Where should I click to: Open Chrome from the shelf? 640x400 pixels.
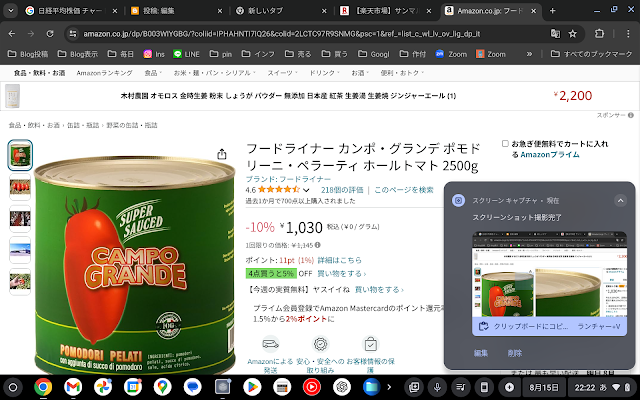tap(43, 387)
